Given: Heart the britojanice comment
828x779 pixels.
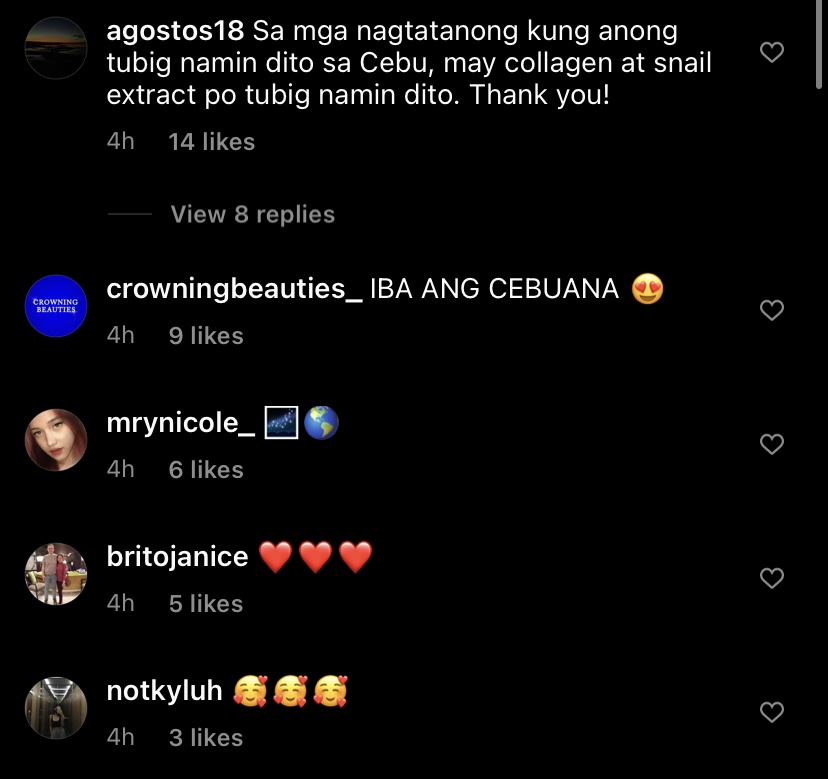Looking at the screenshot, I should coord(771,578).
